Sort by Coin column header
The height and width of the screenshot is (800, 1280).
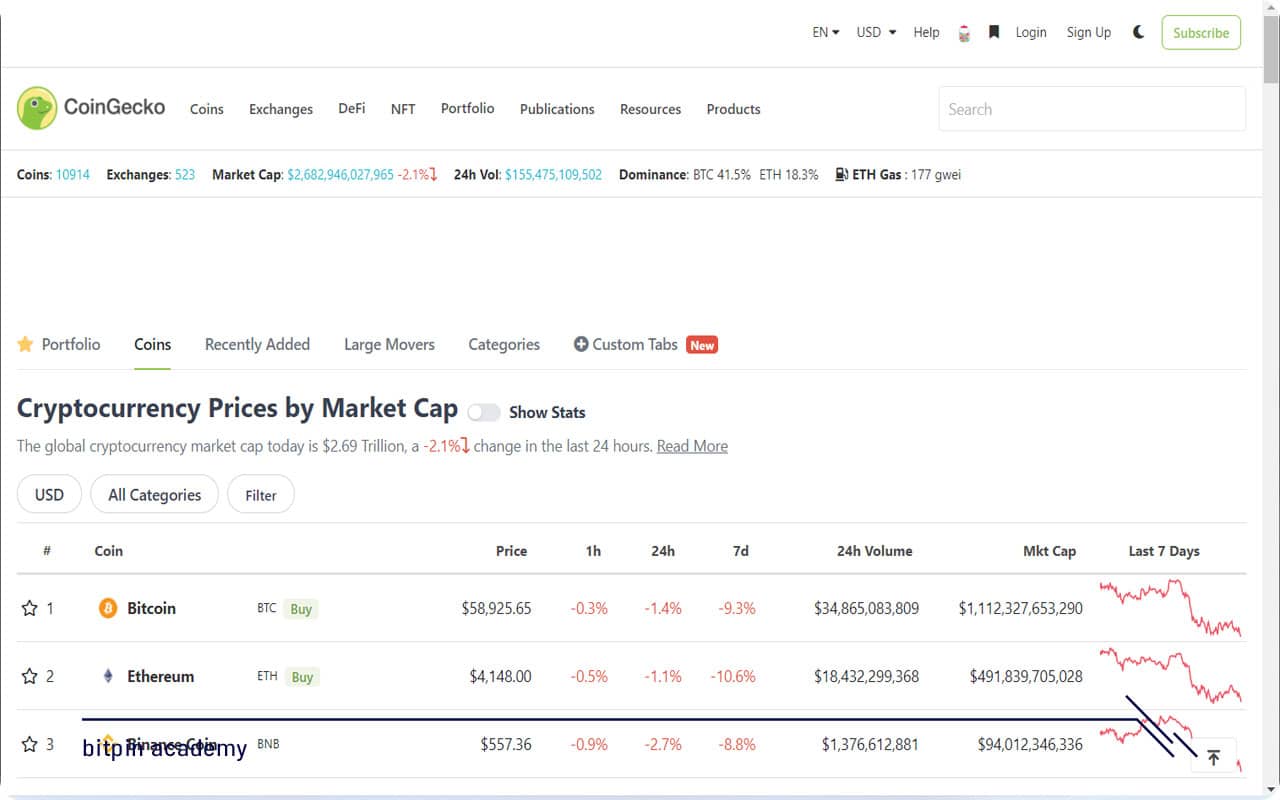click(x=109, y=551)
